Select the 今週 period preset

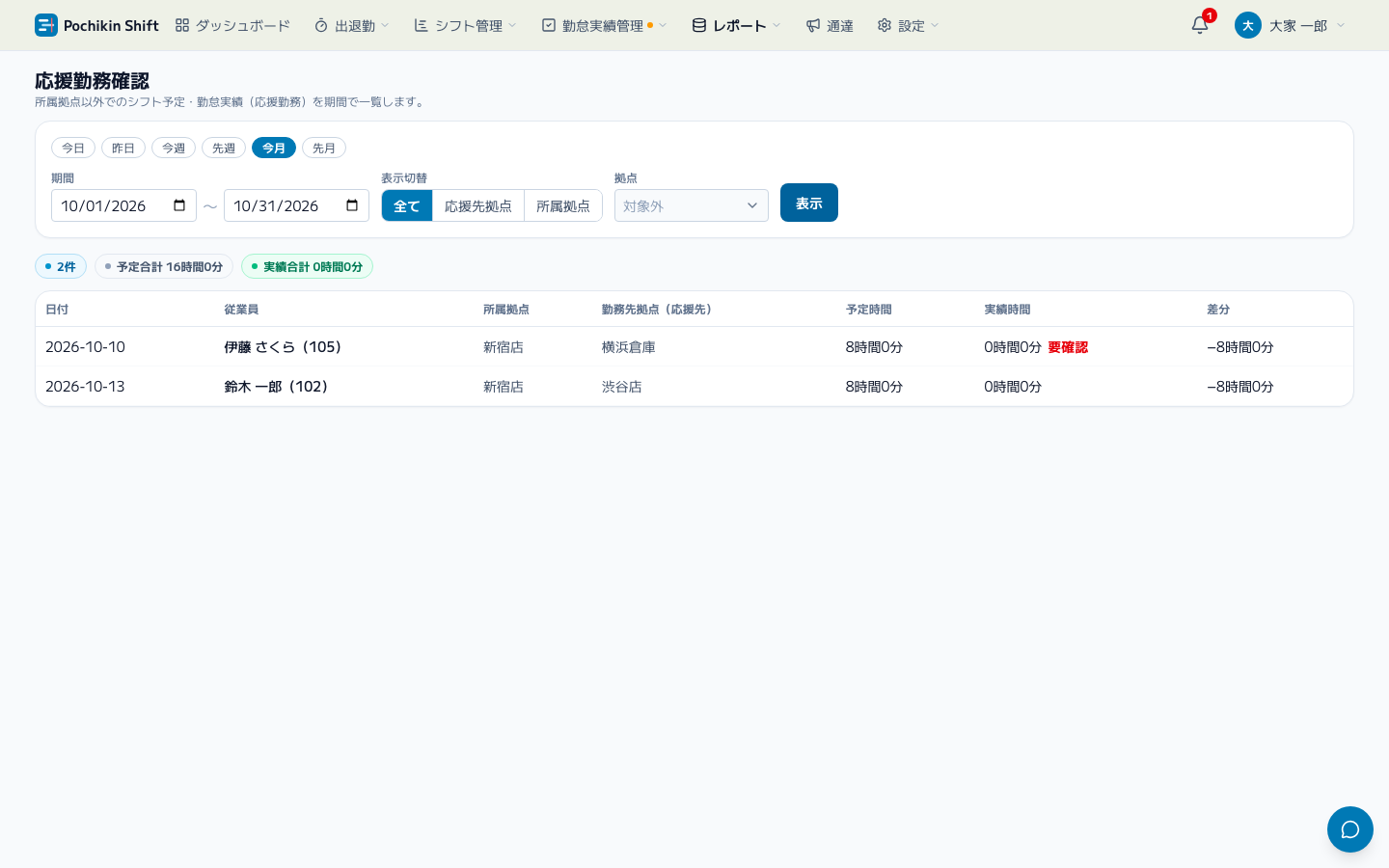(x=174, y=148)
